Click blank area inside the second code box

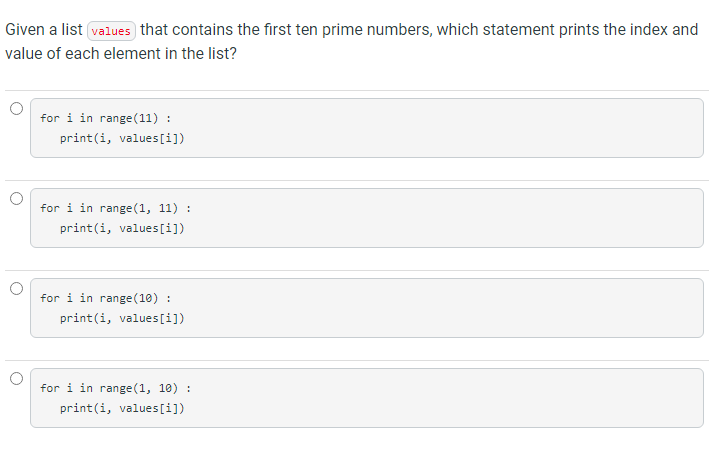[439, 218]
